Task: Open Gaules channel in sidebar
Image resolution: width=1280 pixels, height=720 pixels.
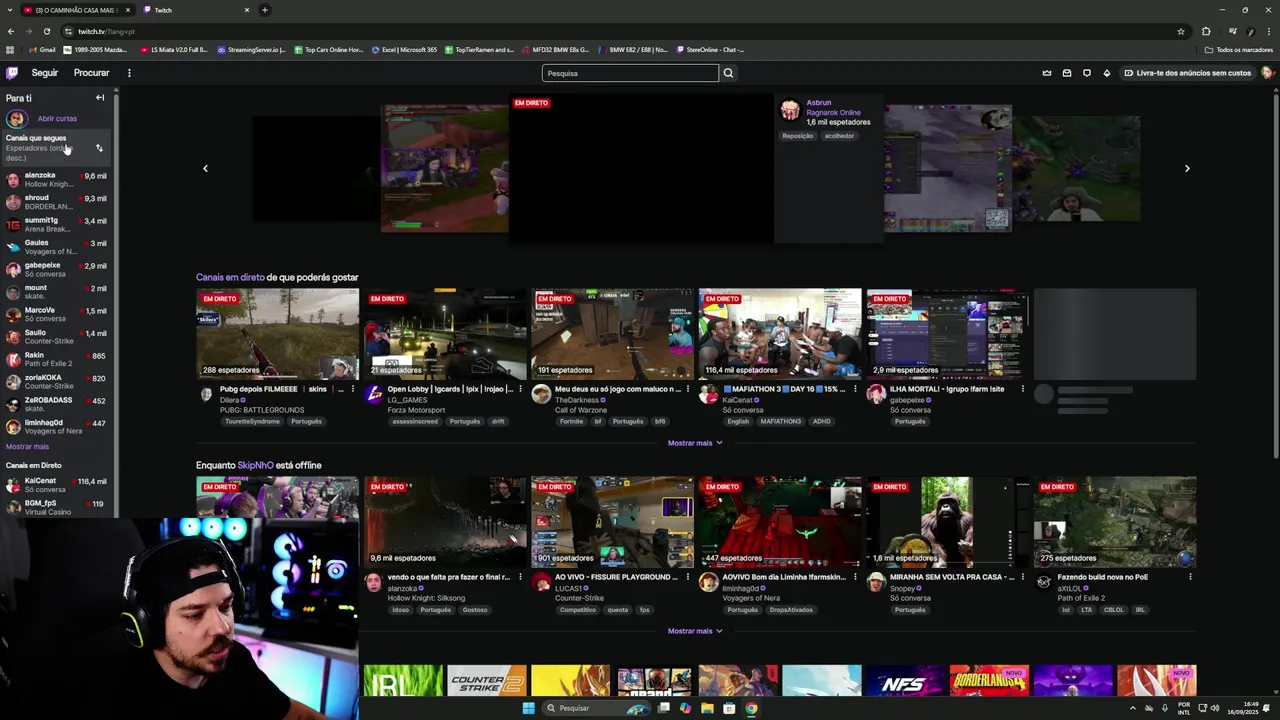Action: pyautogui.click(x=56, y=247)
